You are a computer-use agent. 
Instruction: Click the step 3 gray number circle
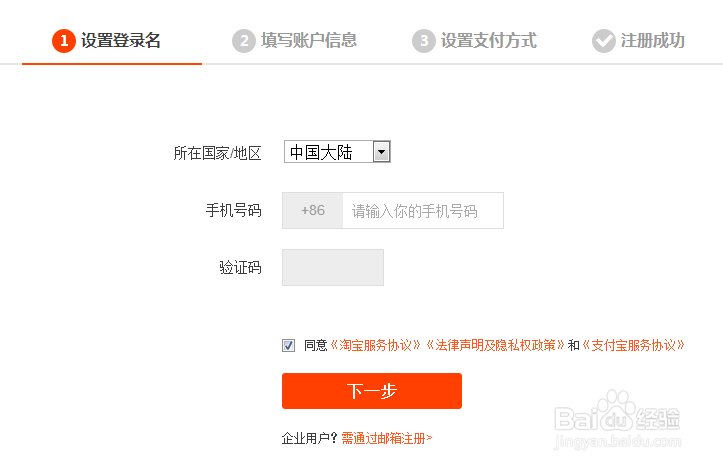click(x=423, y=41)
